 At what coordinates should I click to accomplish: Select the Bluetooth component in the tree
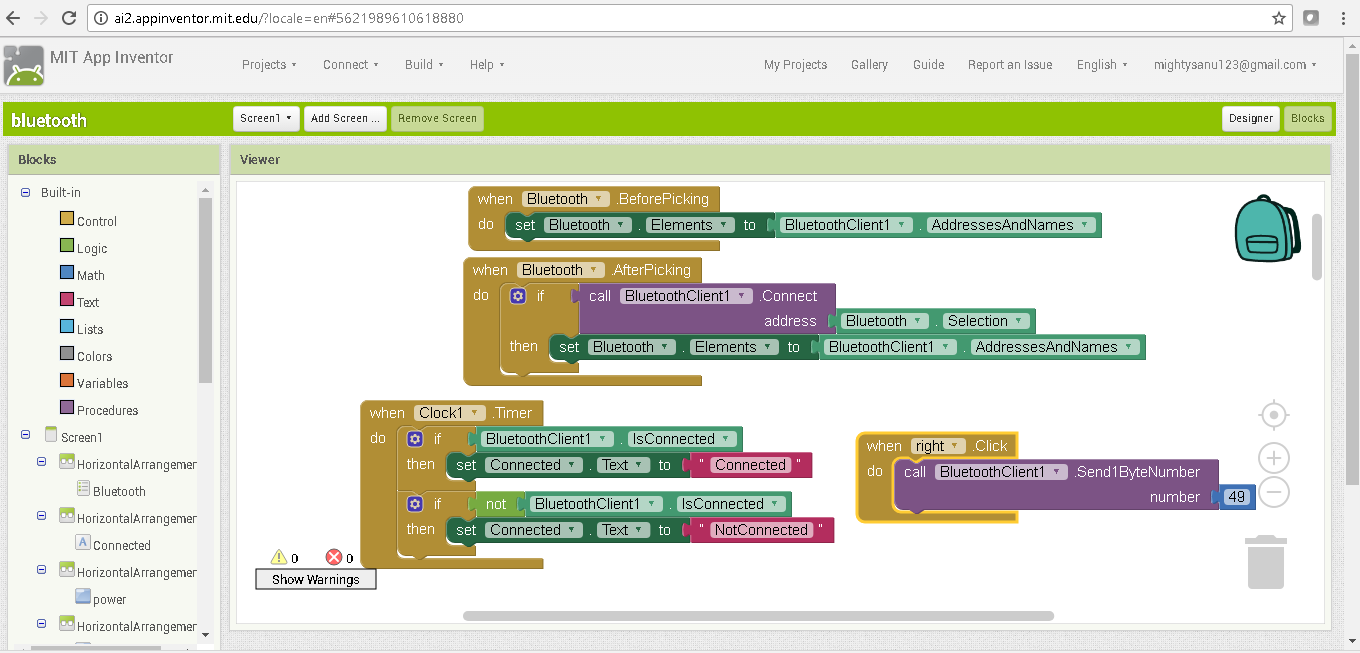(111, 491)
